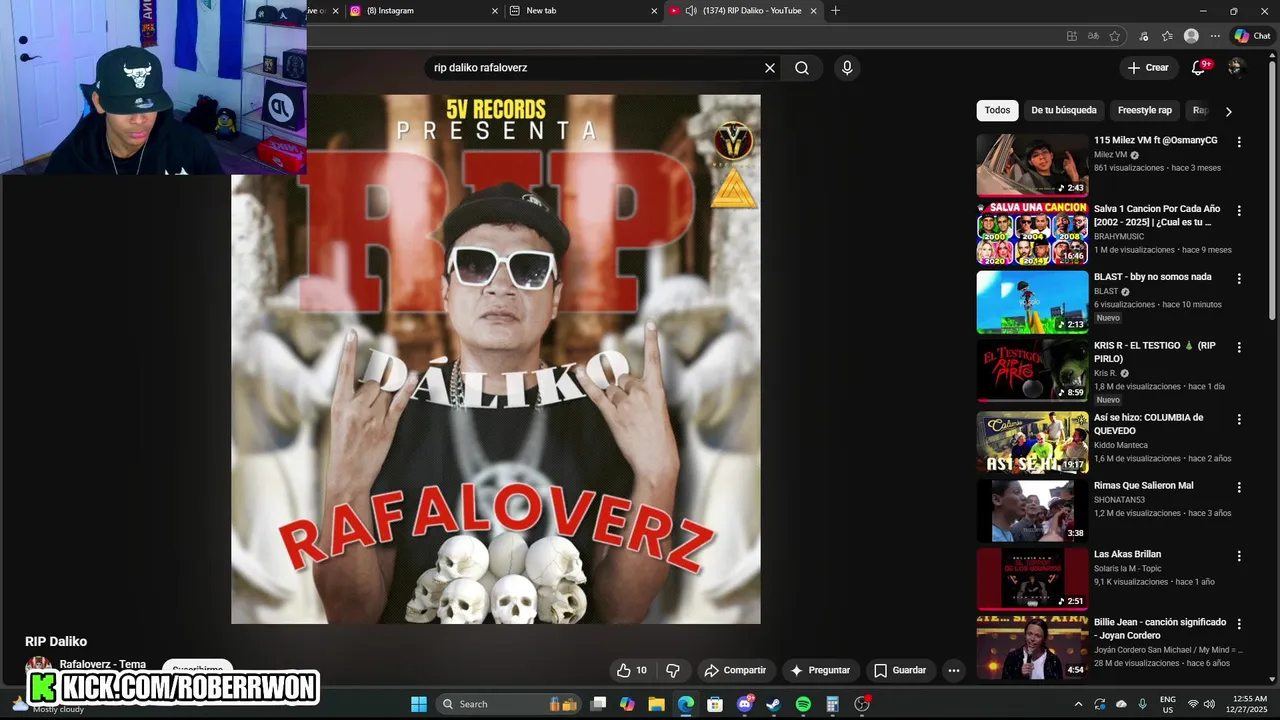This screenshot has width=1280, height=720.
Task: Show more filter chips with the arrow
Action: point(1229,111)
